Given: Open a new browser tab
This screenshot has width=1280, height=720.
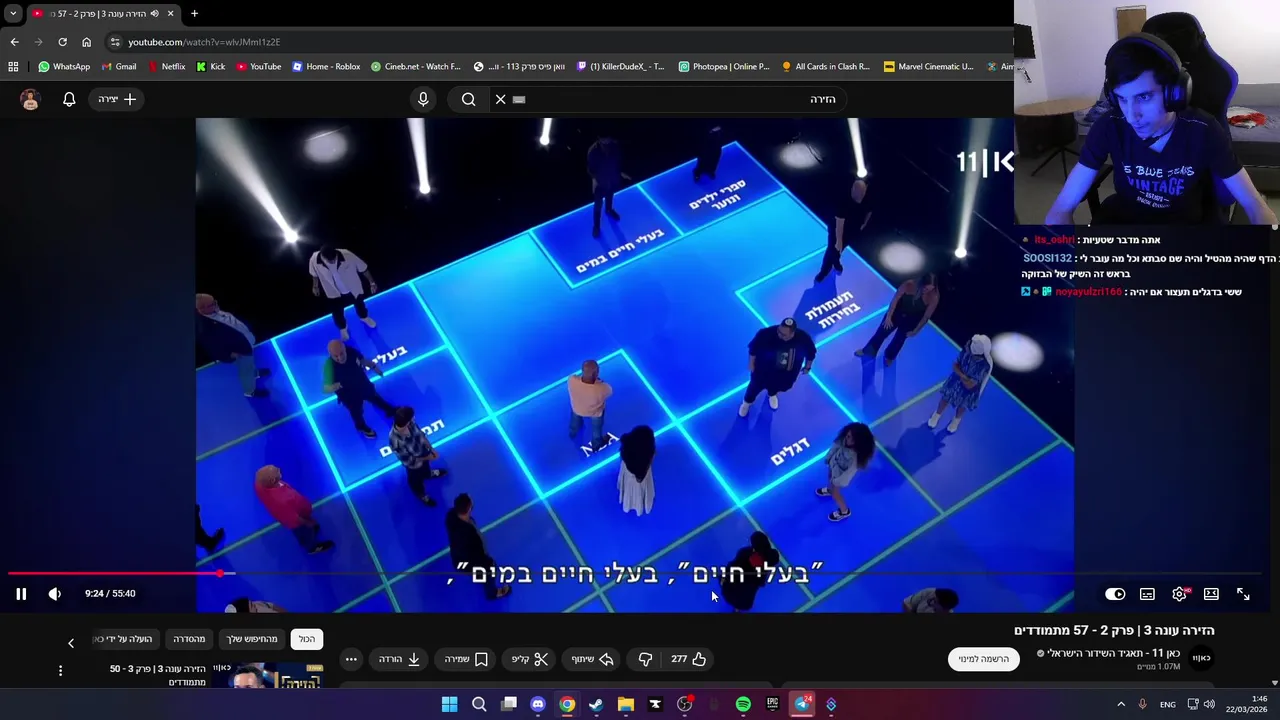Looking at the screenshot, I should 194,13.
